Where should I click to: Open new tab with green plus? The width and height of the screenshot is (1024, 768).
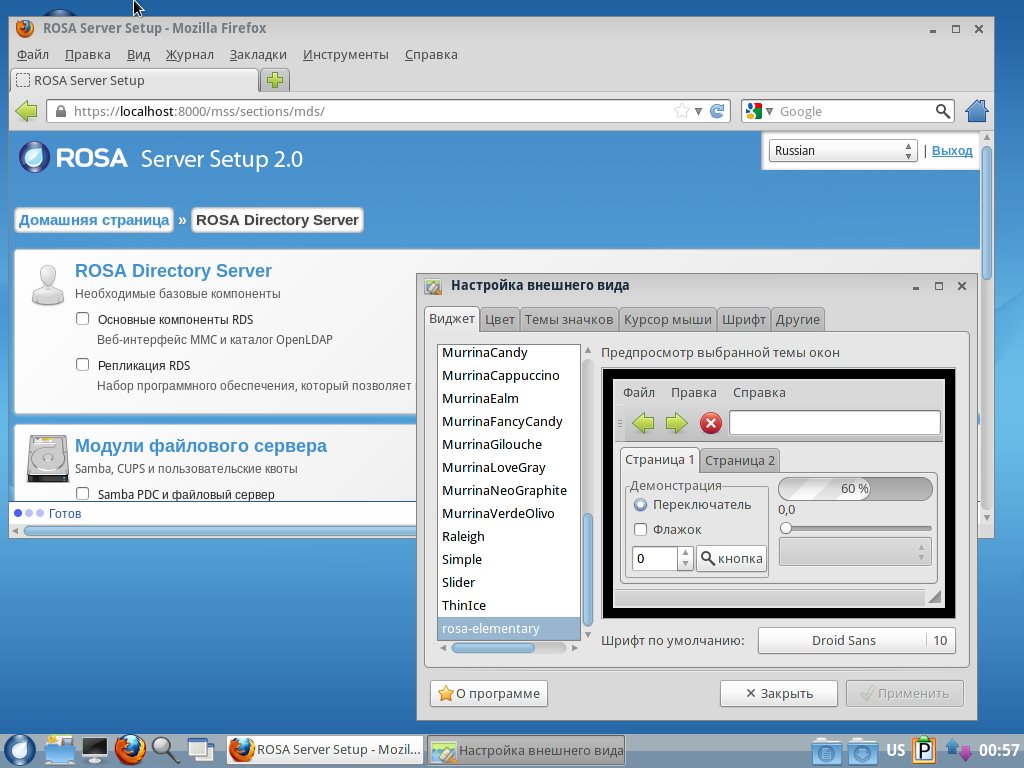coord(274,81)
